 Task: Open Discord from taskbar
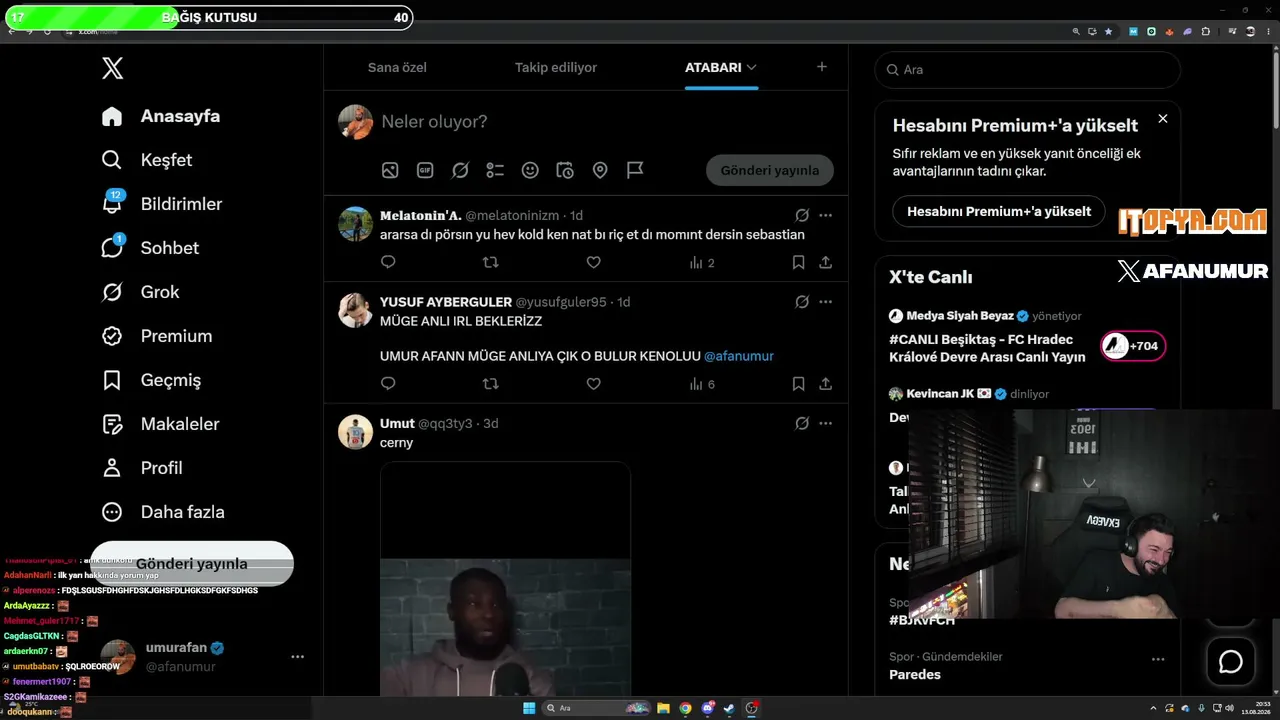708,708
